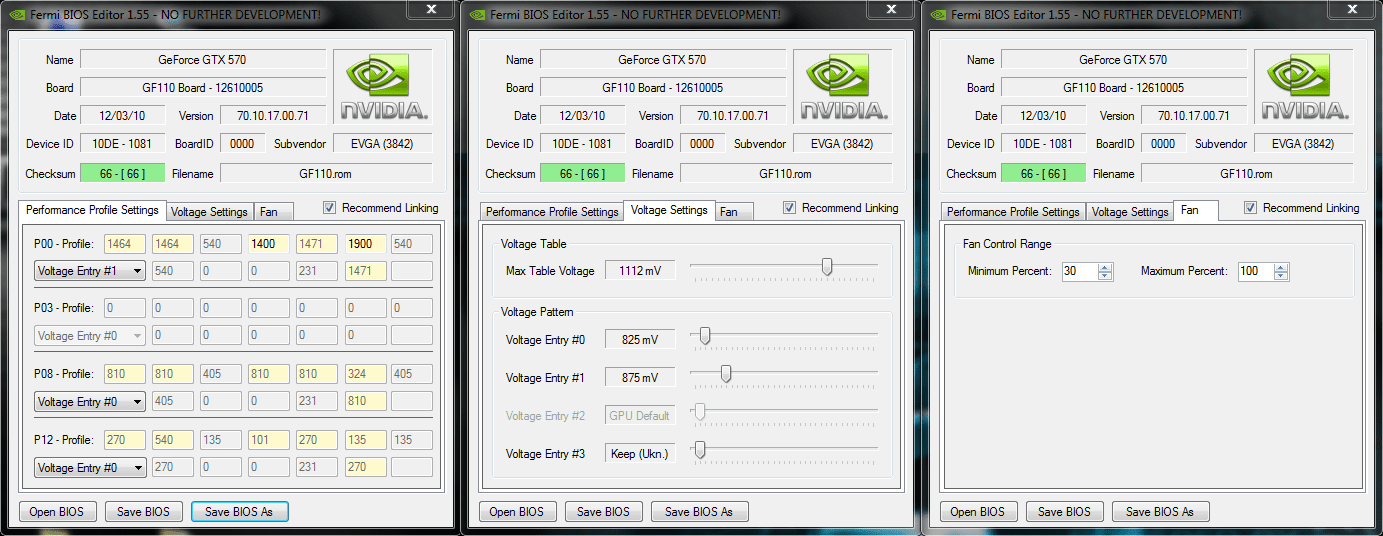
Task: Click the Minimum Percent field showing 30
Action: pos(1080,271)
